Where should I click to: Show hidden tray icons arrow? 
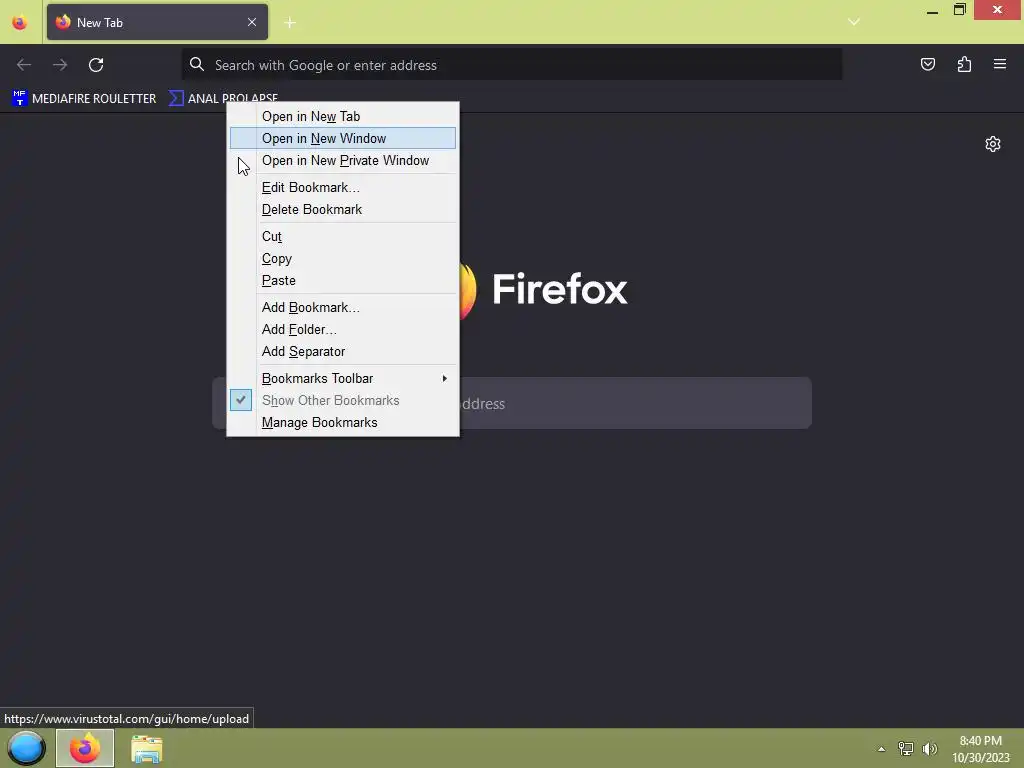point(881,749)
